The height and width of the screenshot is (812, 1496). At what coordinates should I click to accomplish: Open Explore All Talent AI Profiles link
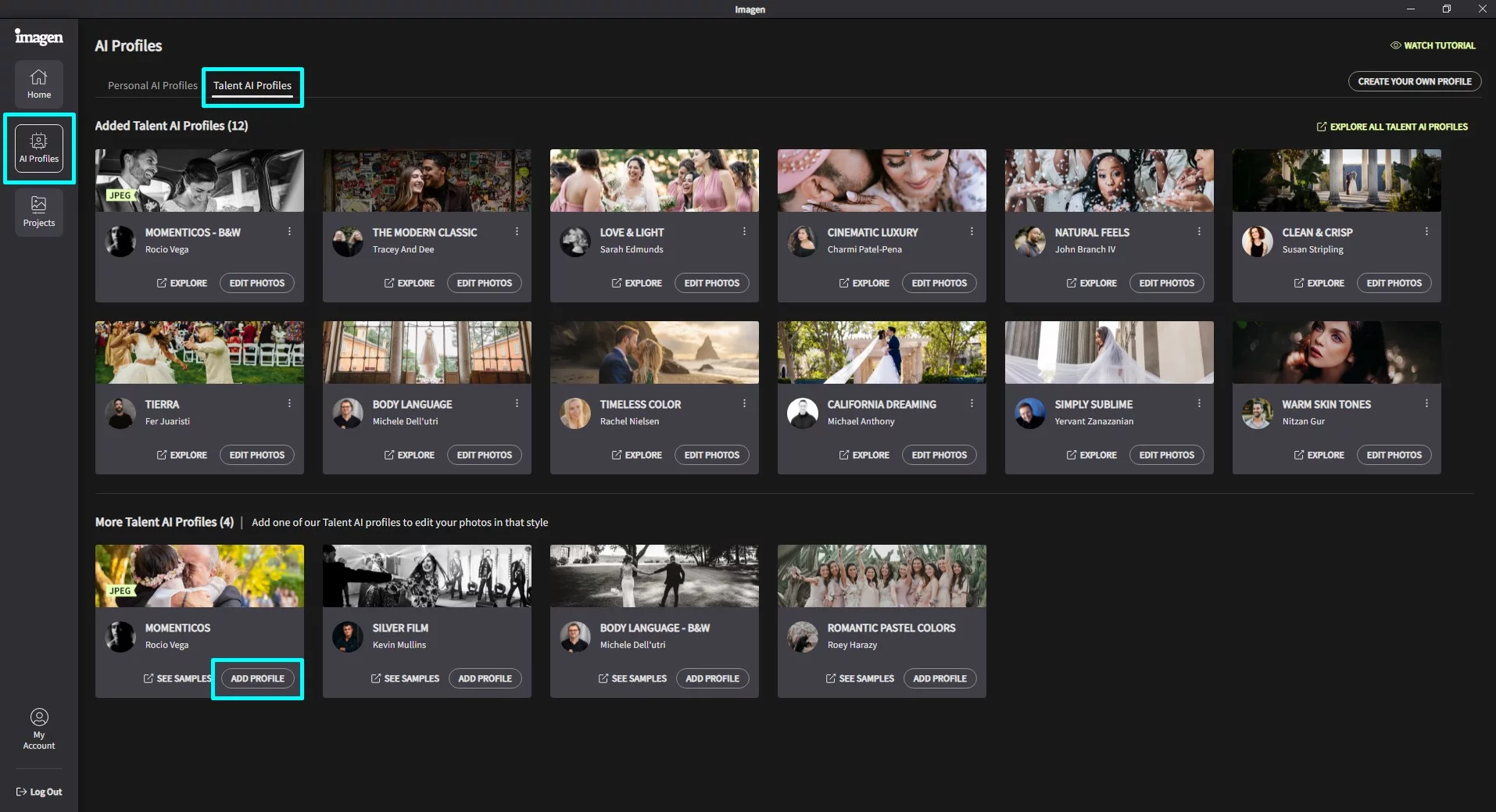click(x=1392, y=127)
